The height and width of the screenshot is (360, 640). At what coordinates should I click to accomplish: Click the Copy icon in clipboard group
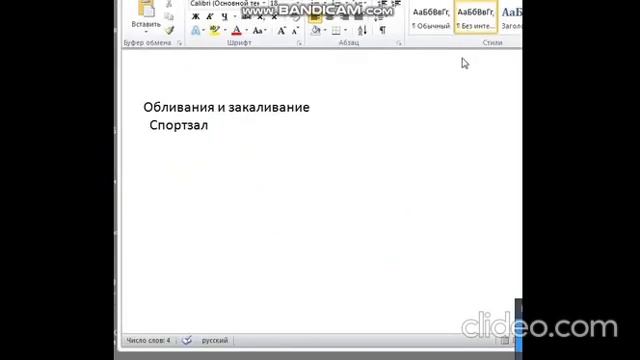169,17
